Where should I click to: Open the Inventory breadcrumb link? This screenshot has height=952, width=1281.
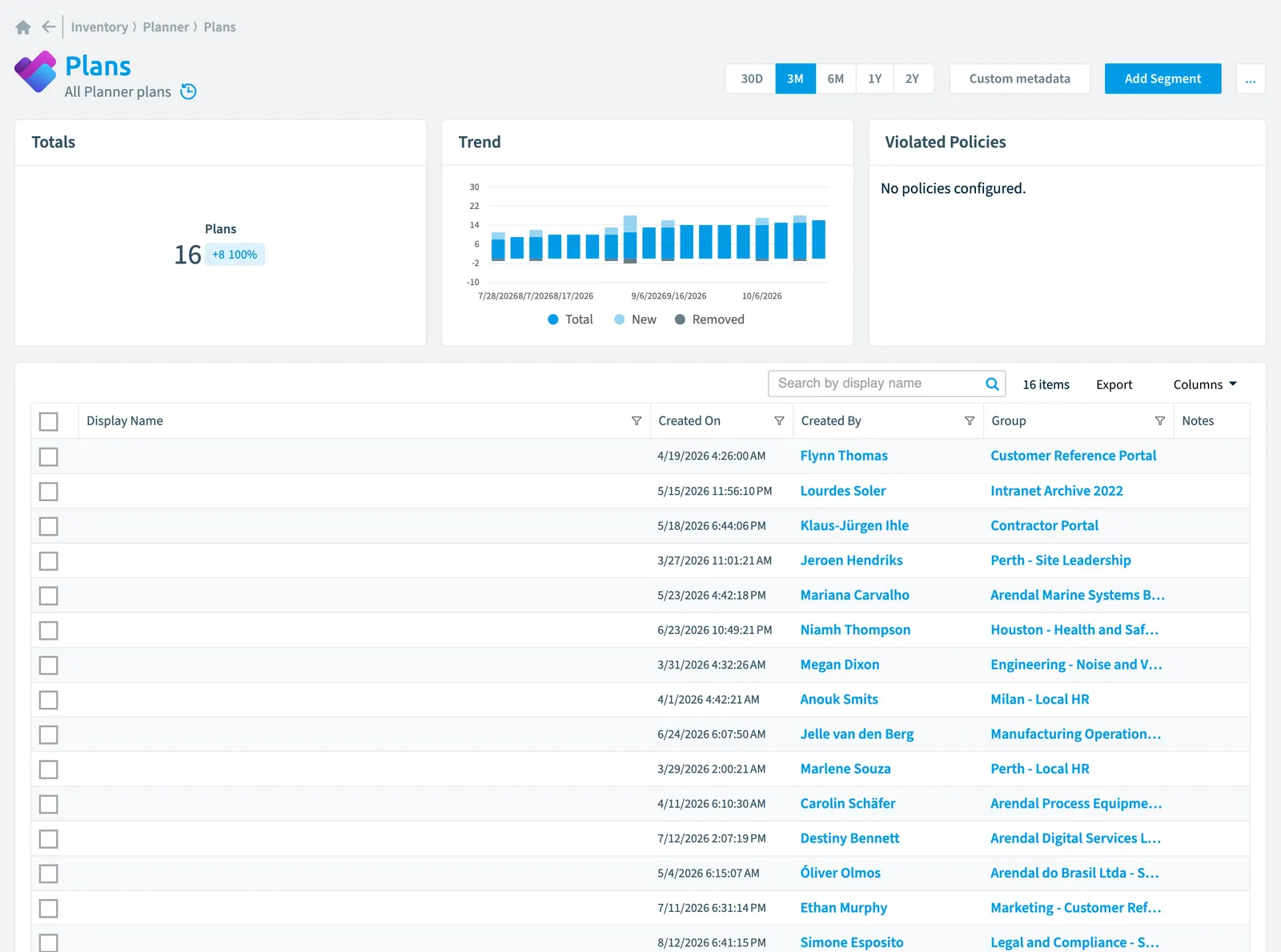[99, 27]
